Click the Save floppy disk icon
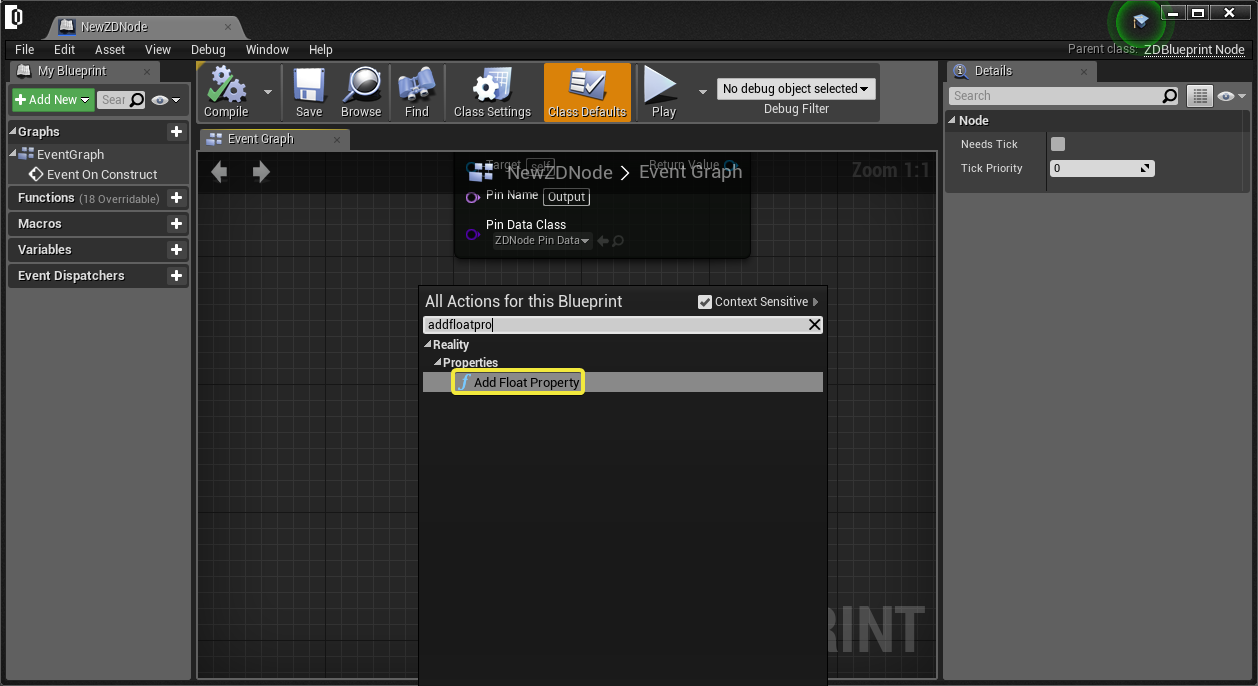The height and width of the screenshot is (686, 1258). coord(309,86)
